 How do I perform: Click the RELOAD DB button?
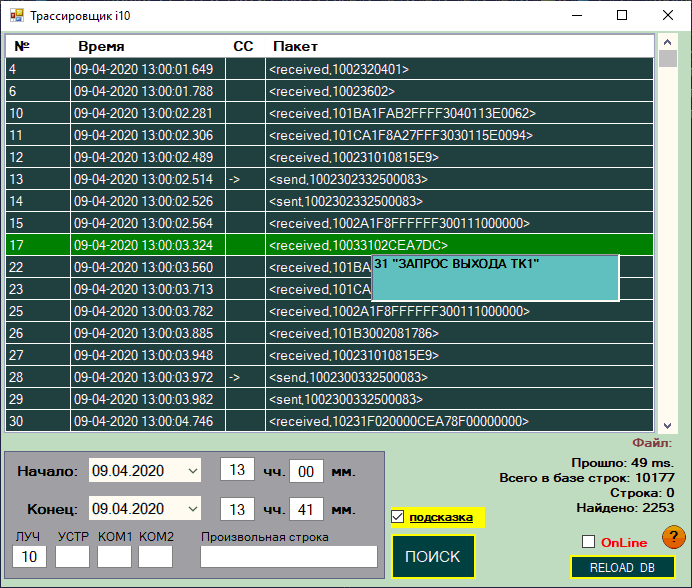coord(623,567)
